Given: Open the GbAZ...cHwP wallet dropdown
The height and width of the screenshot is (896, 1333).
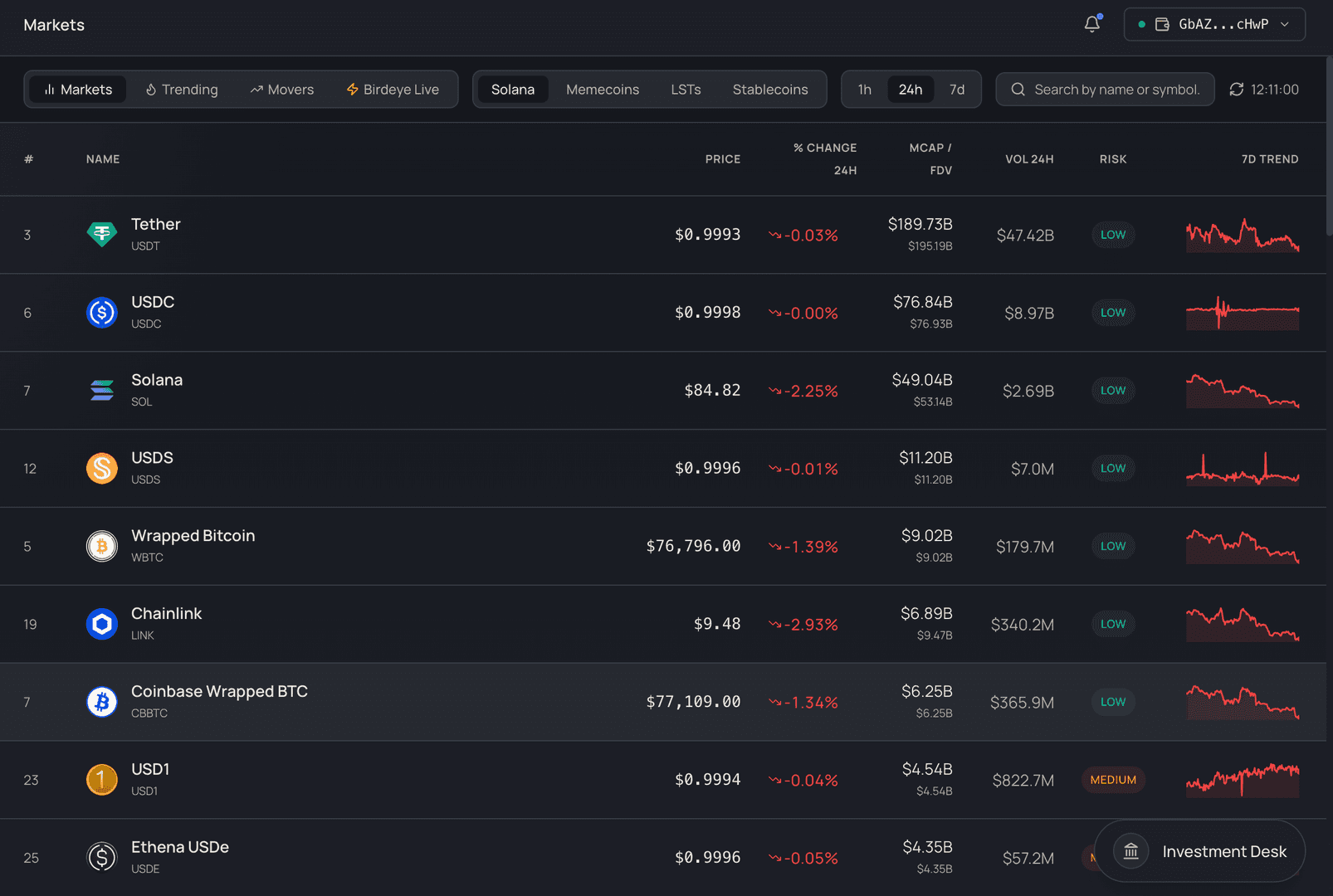Looking at the screenshot, I should point(1214,24).
